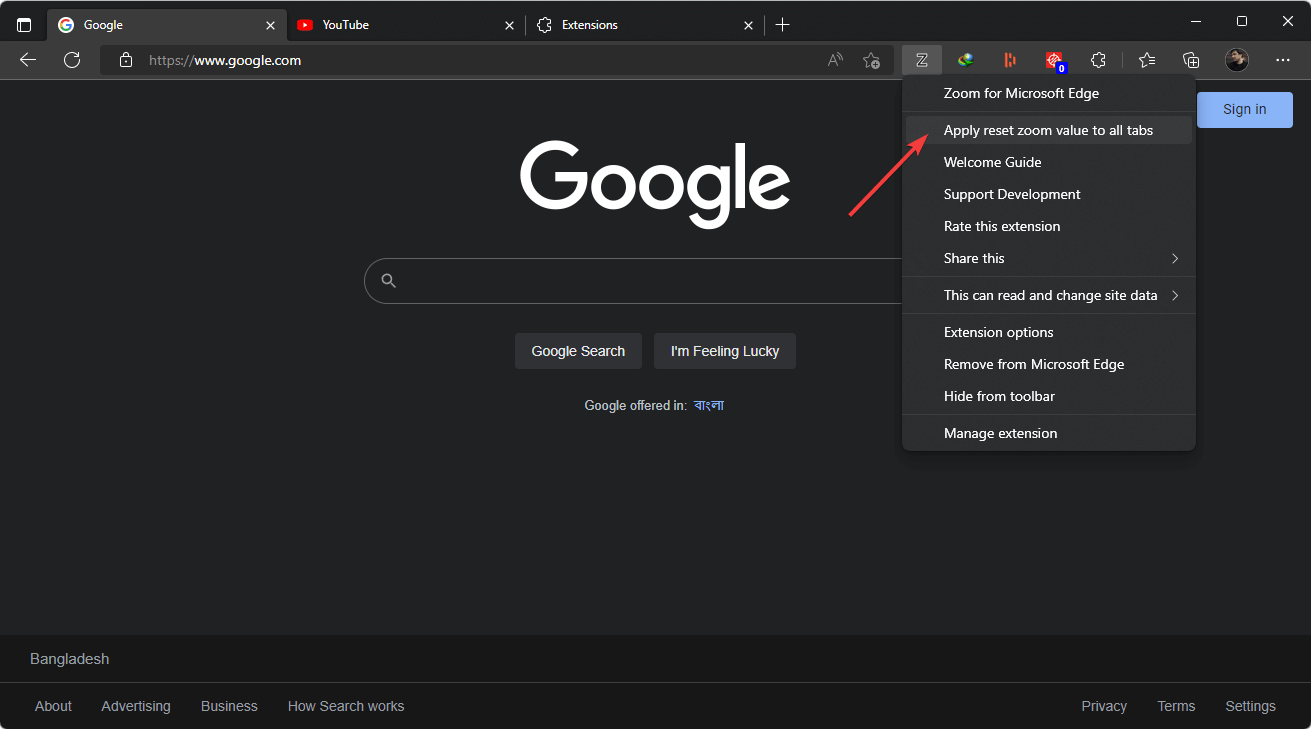The height and width of the screenshot is (729, 1311).
Task: Click the profile avatar in toolbar
Action: 1237,60
